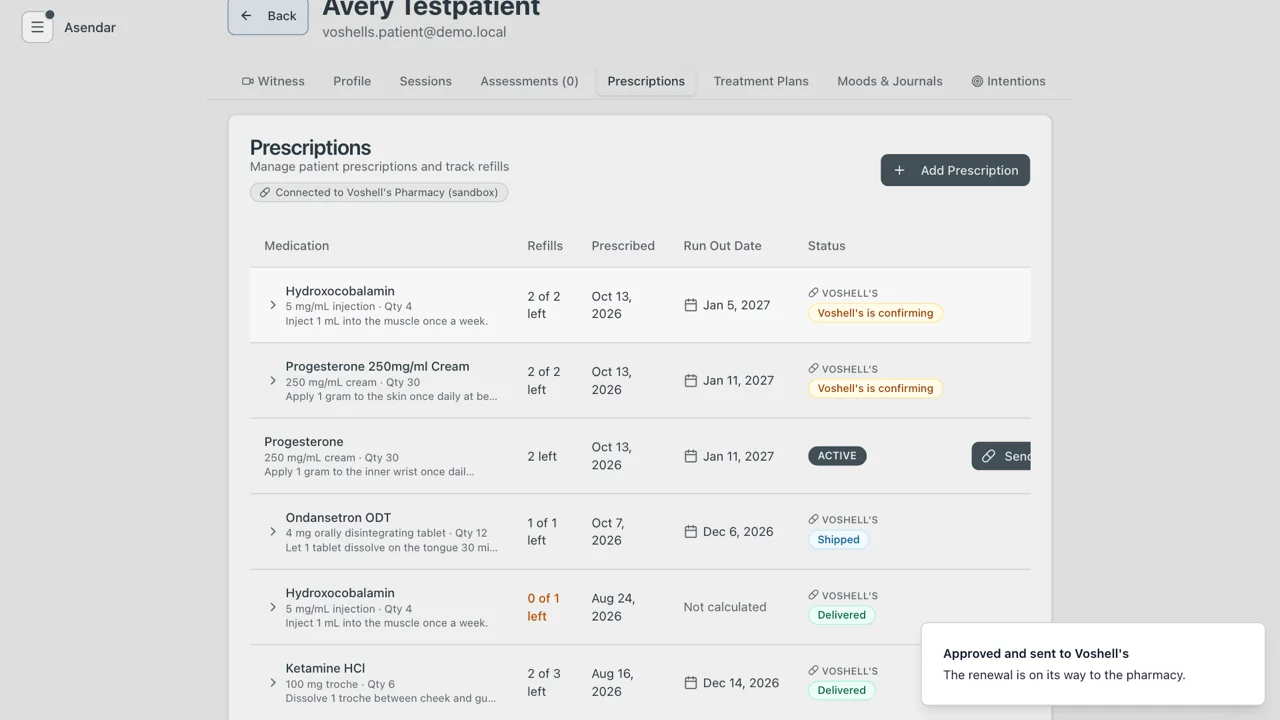Click the Run Out Date column header
This screenshot has width=1280, height=720.
tap(722, 246)
